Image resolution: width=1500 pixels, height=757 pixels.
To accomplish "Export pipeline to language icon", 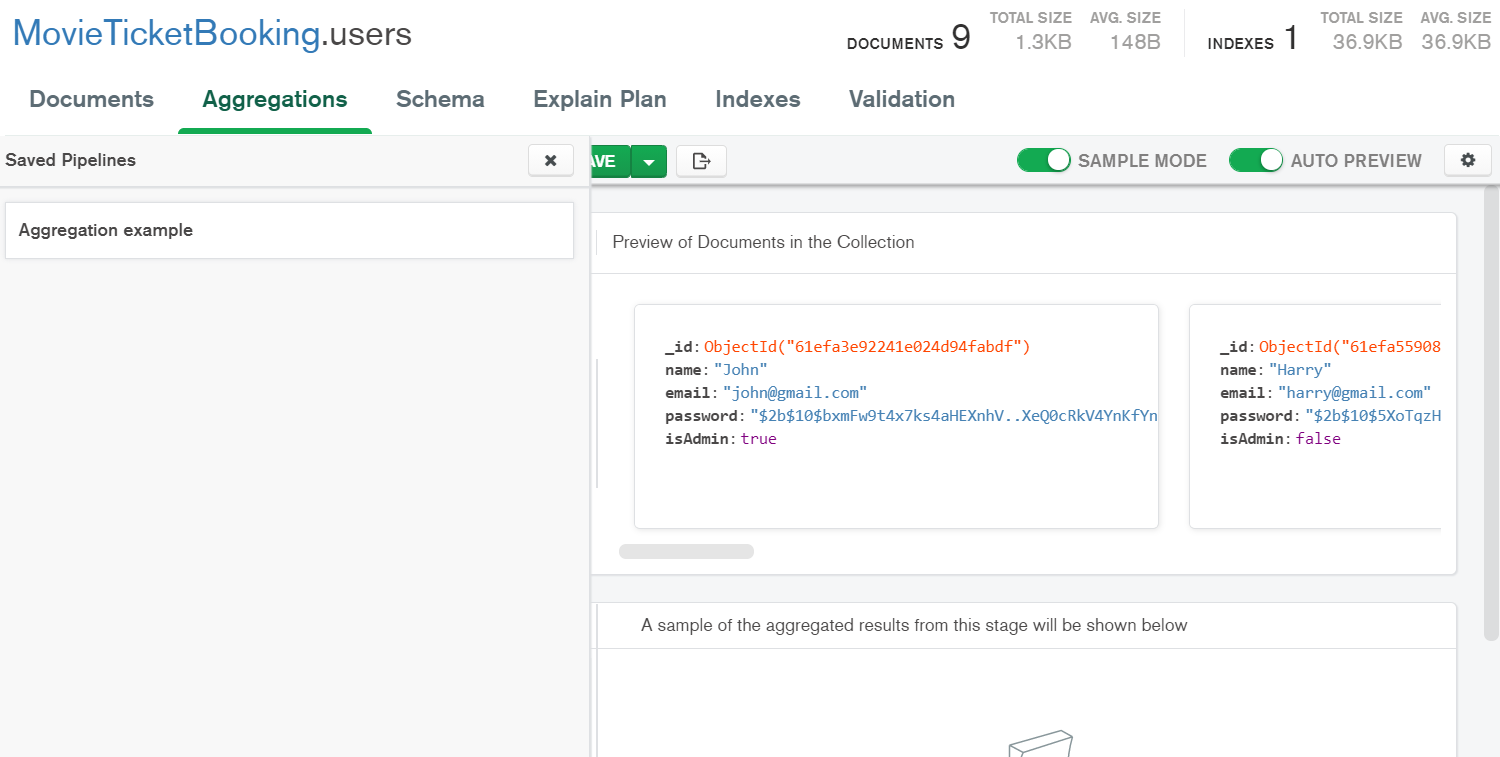I will [x=701, y=161].
